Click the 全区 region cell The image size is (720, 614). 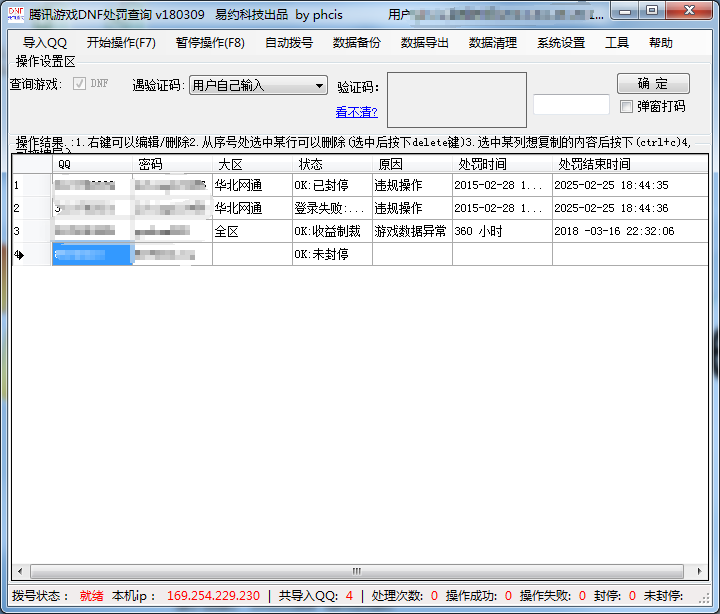tap(252, 231)
